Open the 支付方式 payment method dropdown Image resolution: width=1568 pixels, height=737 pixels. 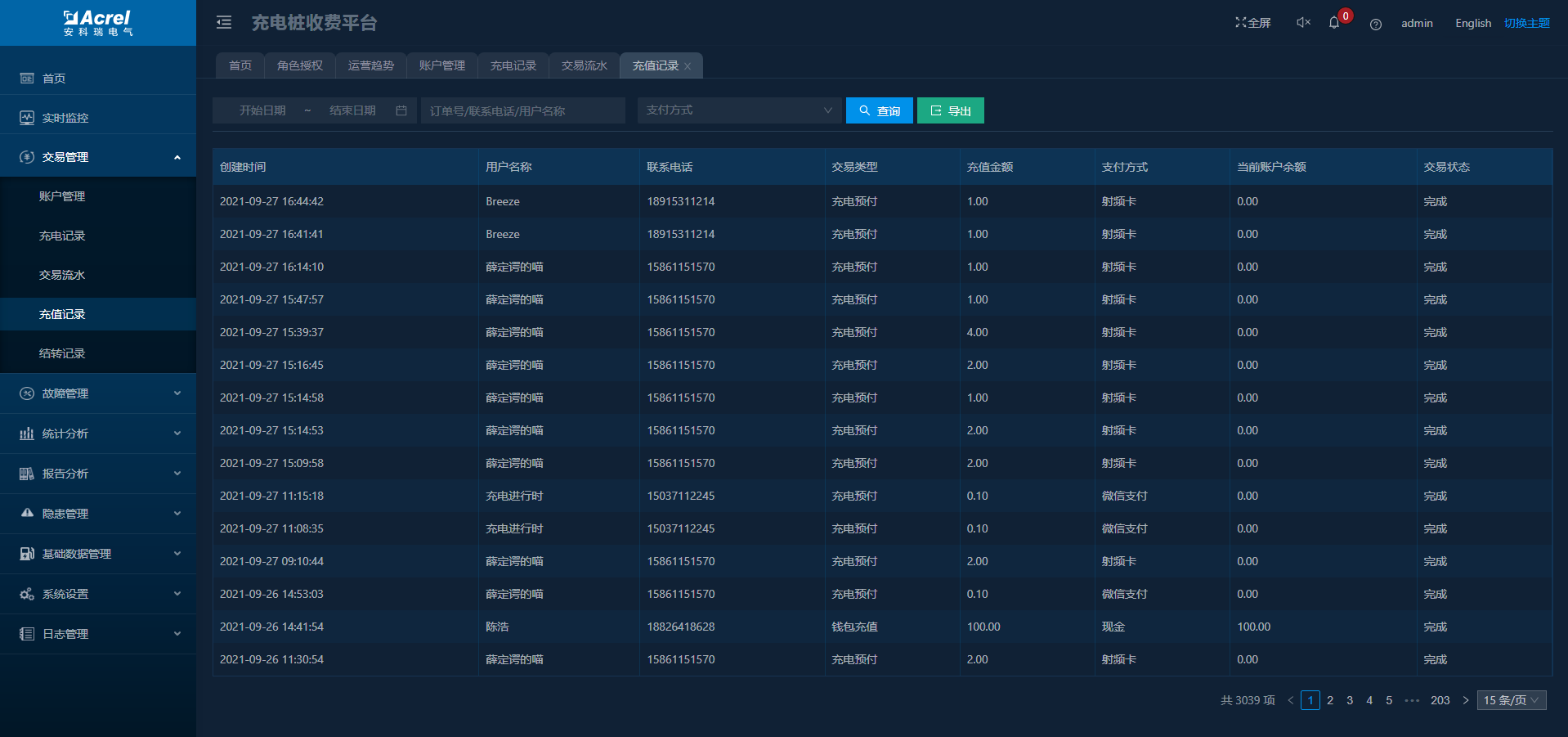pos(738,110)
